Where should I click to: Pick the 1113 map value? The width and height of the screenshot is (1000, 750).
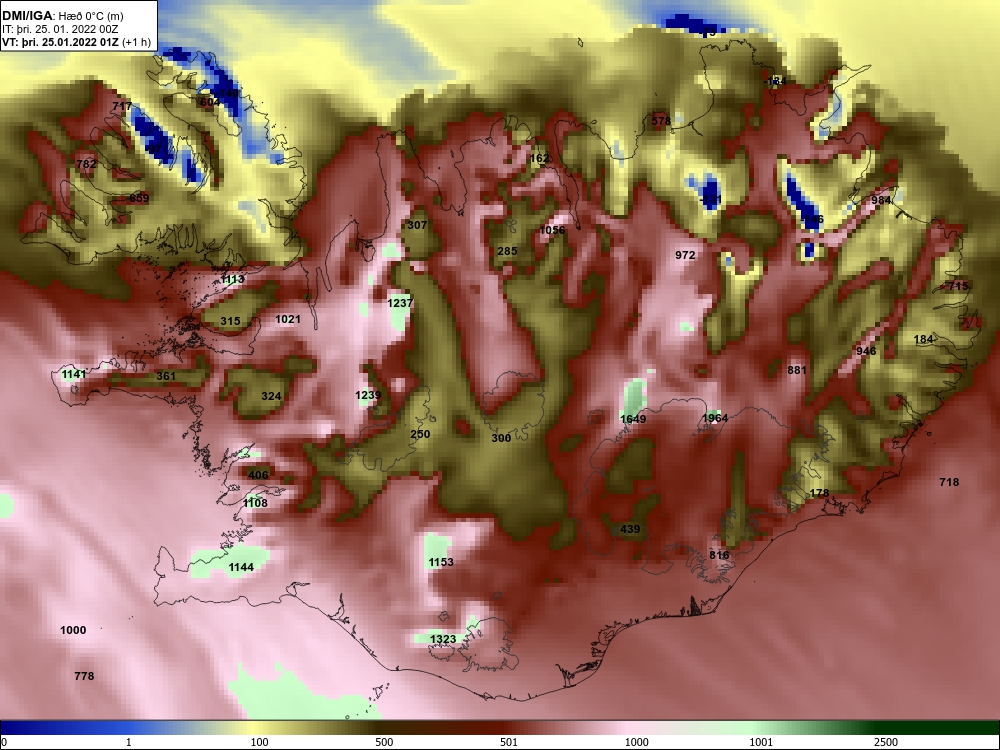tap(232, 279)
